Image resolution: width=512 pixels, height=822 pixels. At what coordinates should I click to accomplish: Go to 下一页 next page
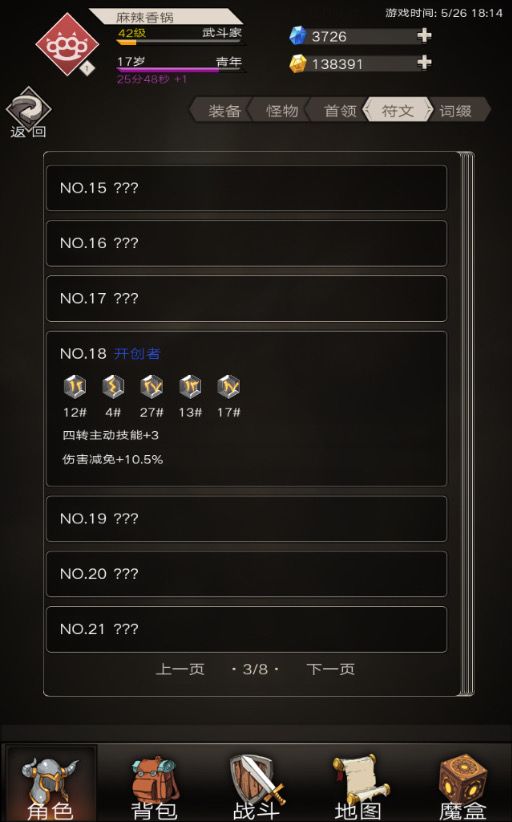click(x=331, y=669)
